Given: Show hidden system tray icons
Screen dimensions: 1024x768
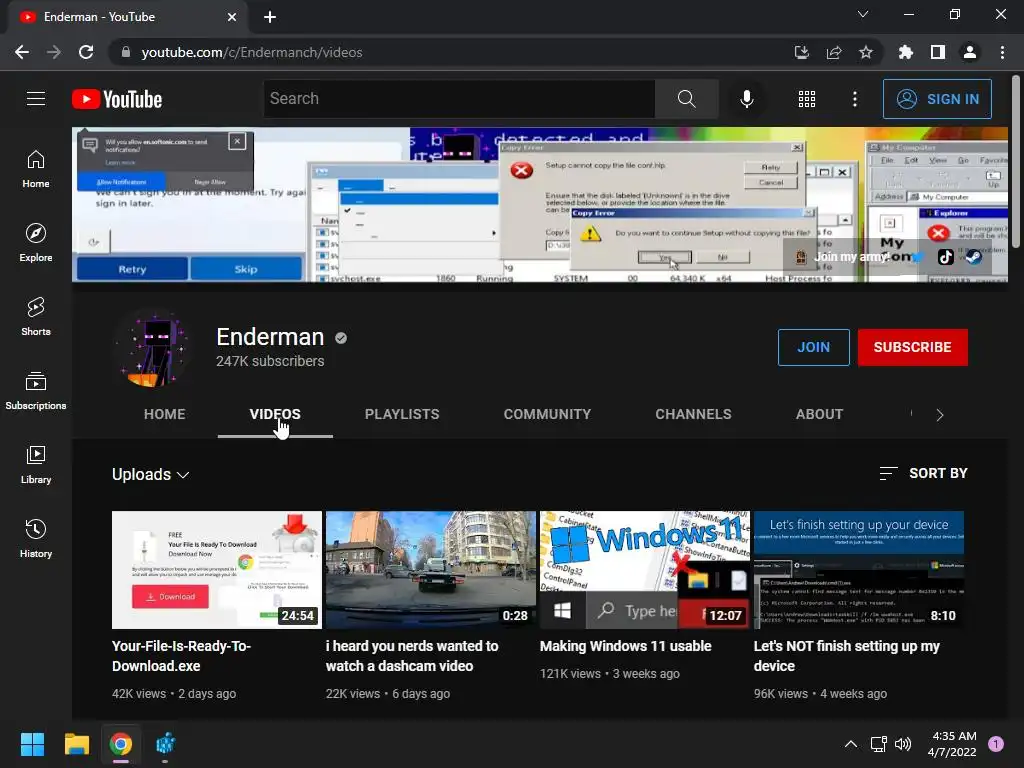Looking at the screenshot, I should [x=851, y=744].
